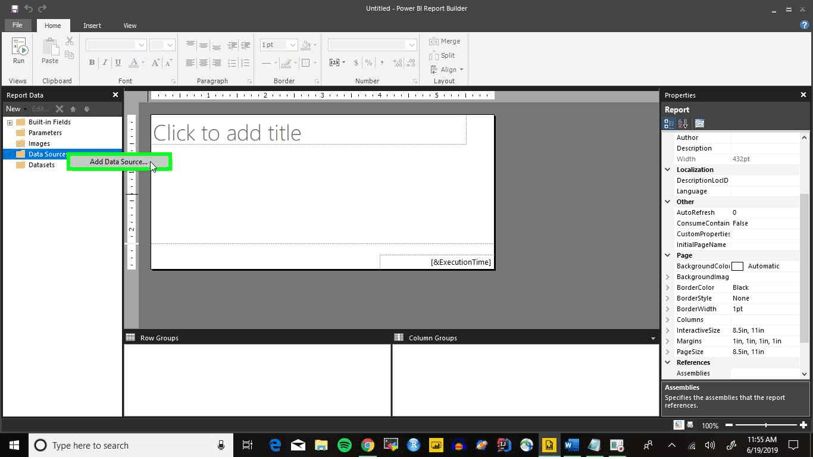Image resolution: width=814 pixels, height=459 pixels.
Task: Click the currency dollar format icon
Action: (x=356, y=63)
